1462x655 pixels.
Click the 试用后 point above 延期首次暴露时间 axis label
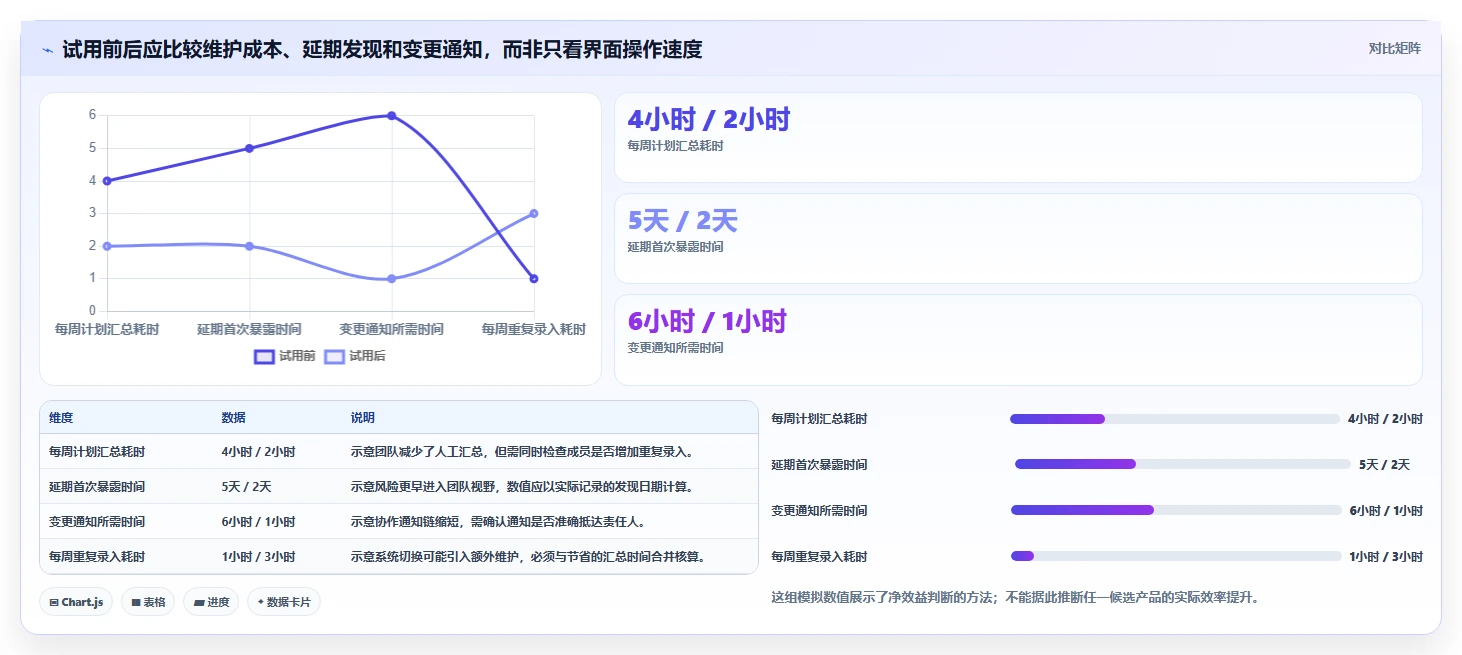(x=249, y=246)
